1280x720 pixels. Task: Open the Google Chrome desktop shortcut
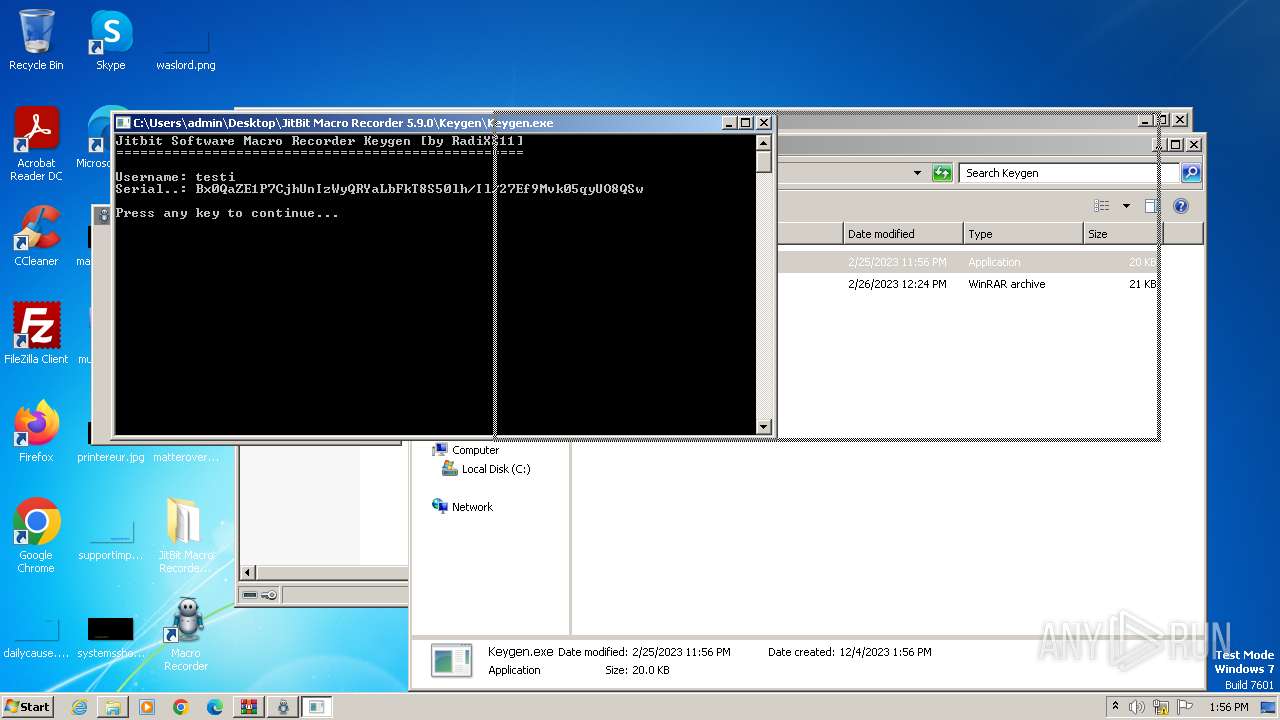click(x=36, y=535)
